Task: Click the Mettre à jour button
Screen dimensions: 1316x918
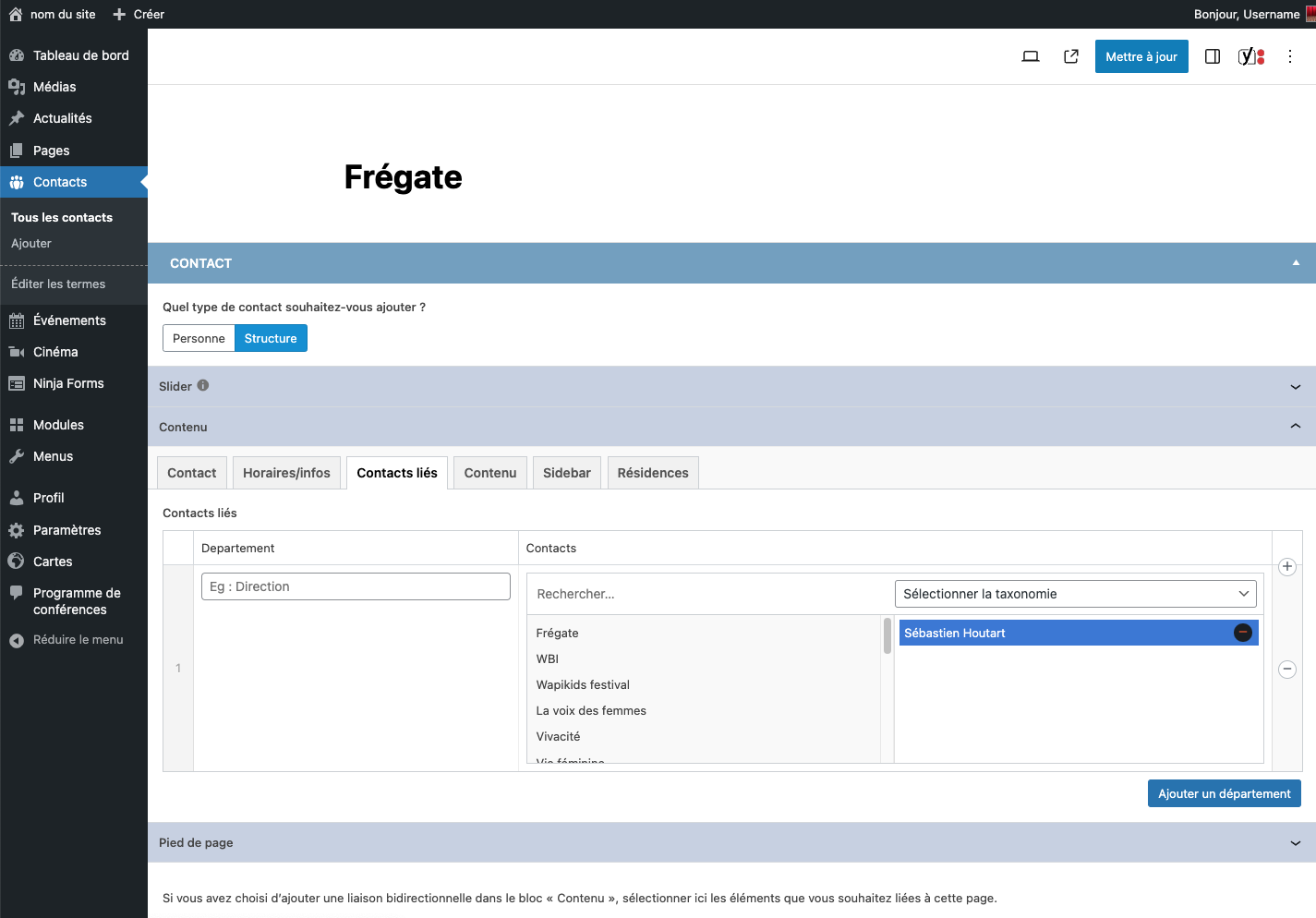Action: pyautogui.click(x=1141, y=56)
